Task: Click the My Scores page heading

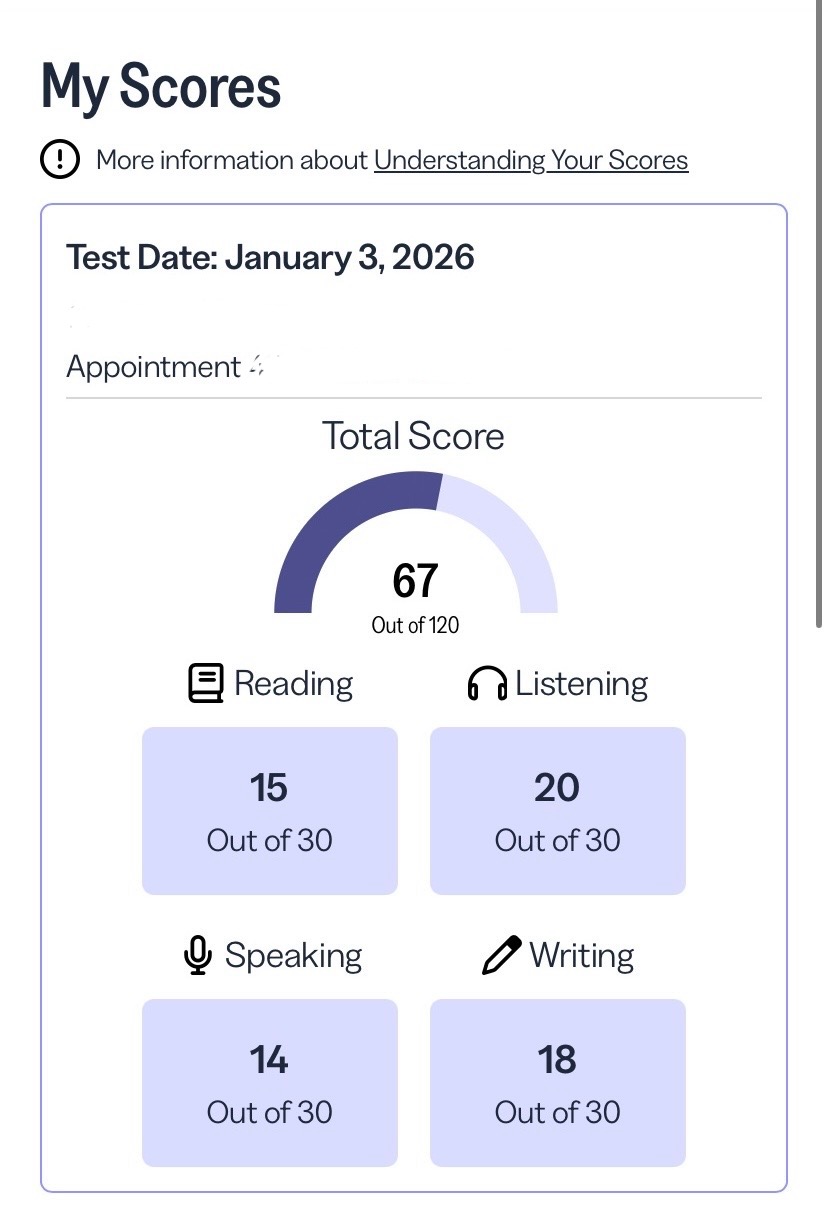Action: 161,86
